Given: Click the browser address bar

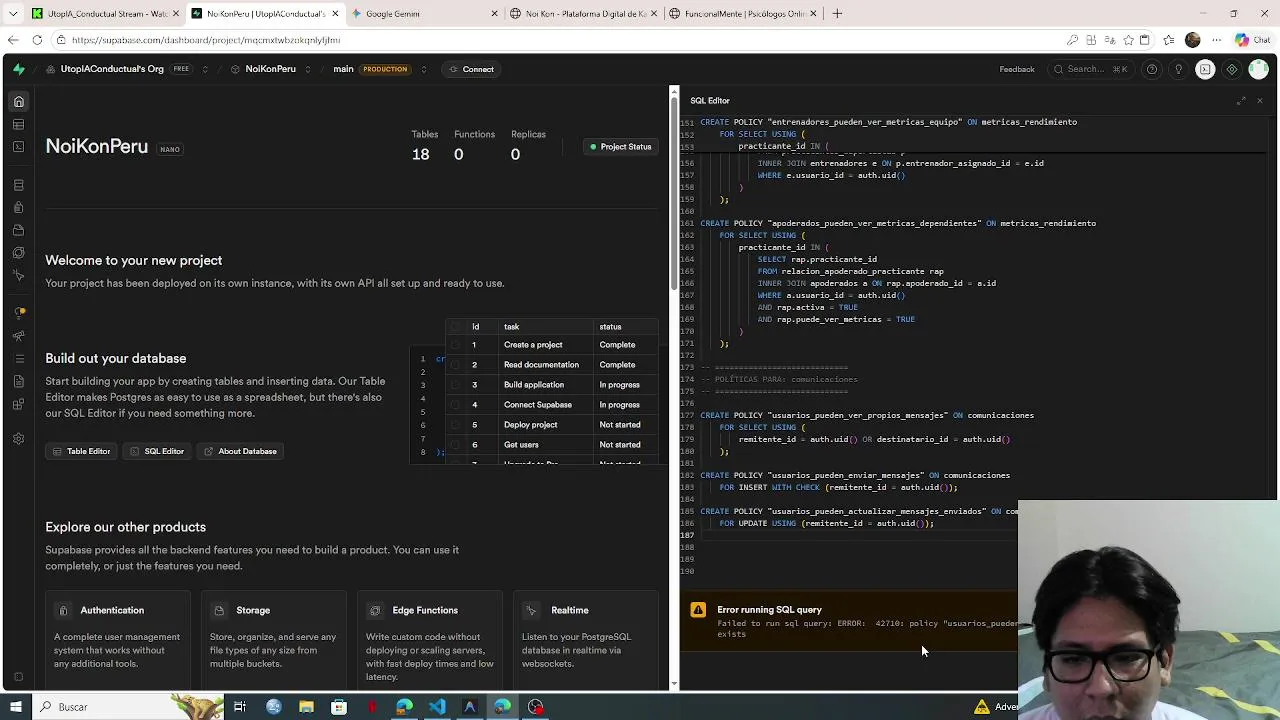Looking at the screenshot, I should coord(560,40).
